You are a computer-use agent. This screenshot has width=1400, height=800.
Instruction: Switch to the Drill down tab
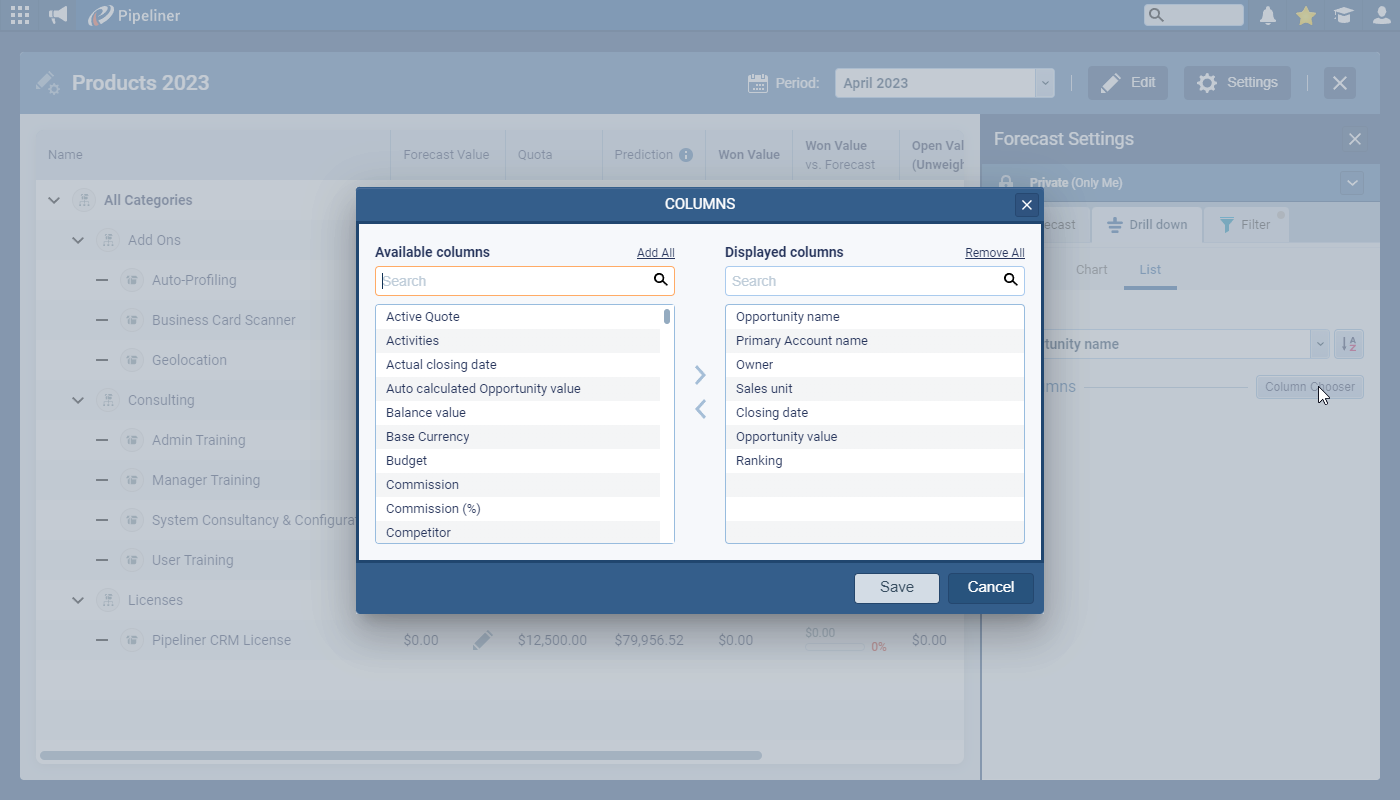click(x=1147, y=225)
